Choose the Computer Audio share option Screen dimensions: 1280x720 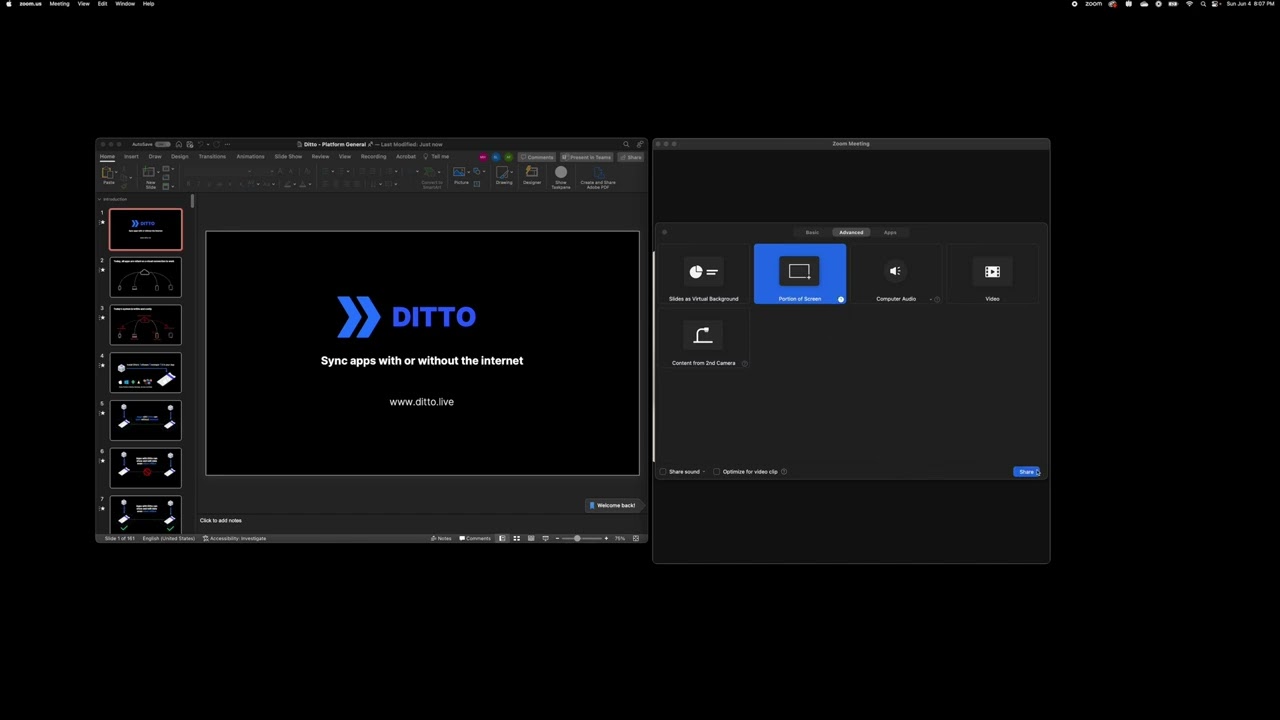click(895, 275)
